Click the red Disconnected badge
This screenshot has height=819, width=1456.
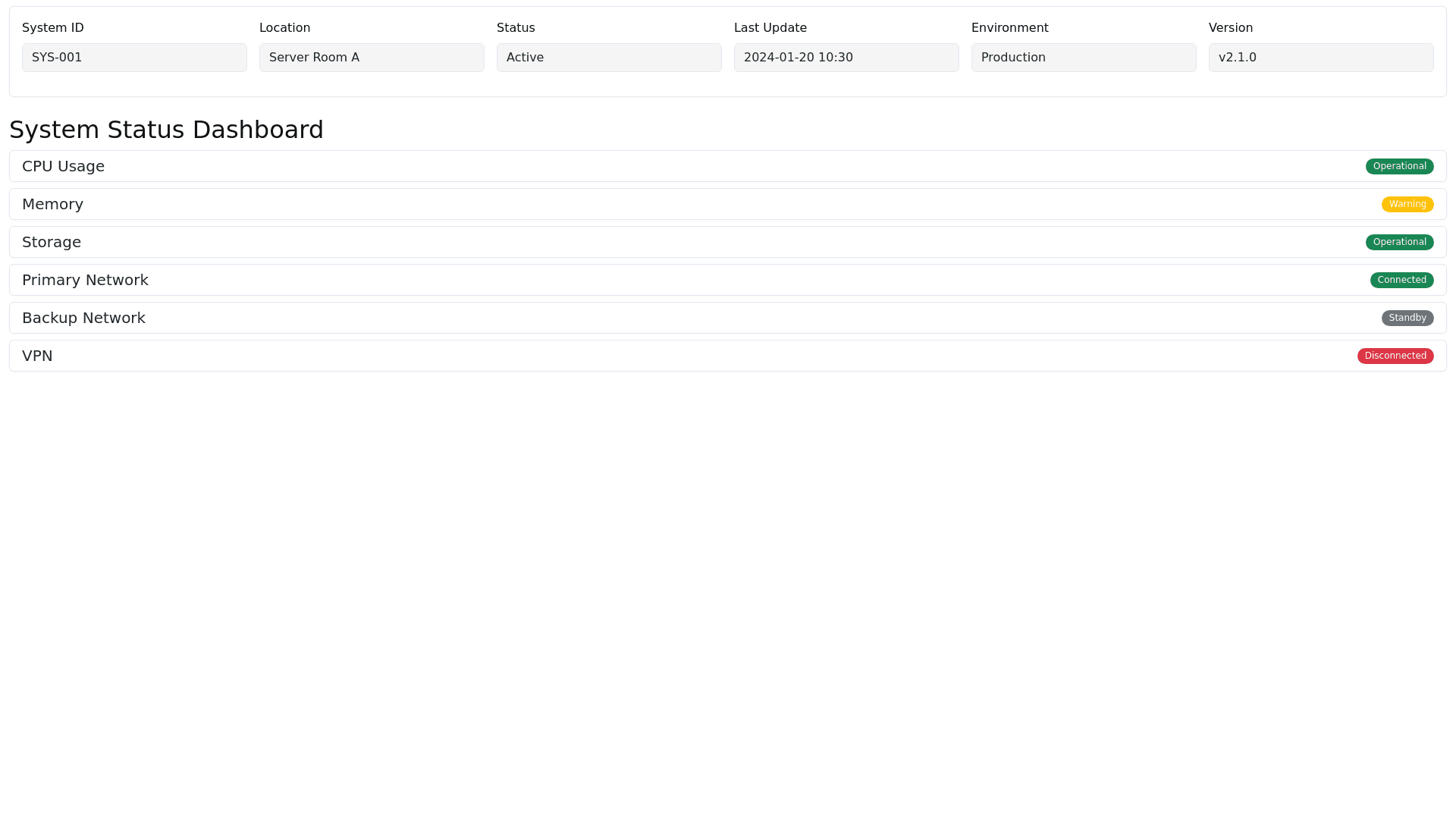coord(1395,356)
